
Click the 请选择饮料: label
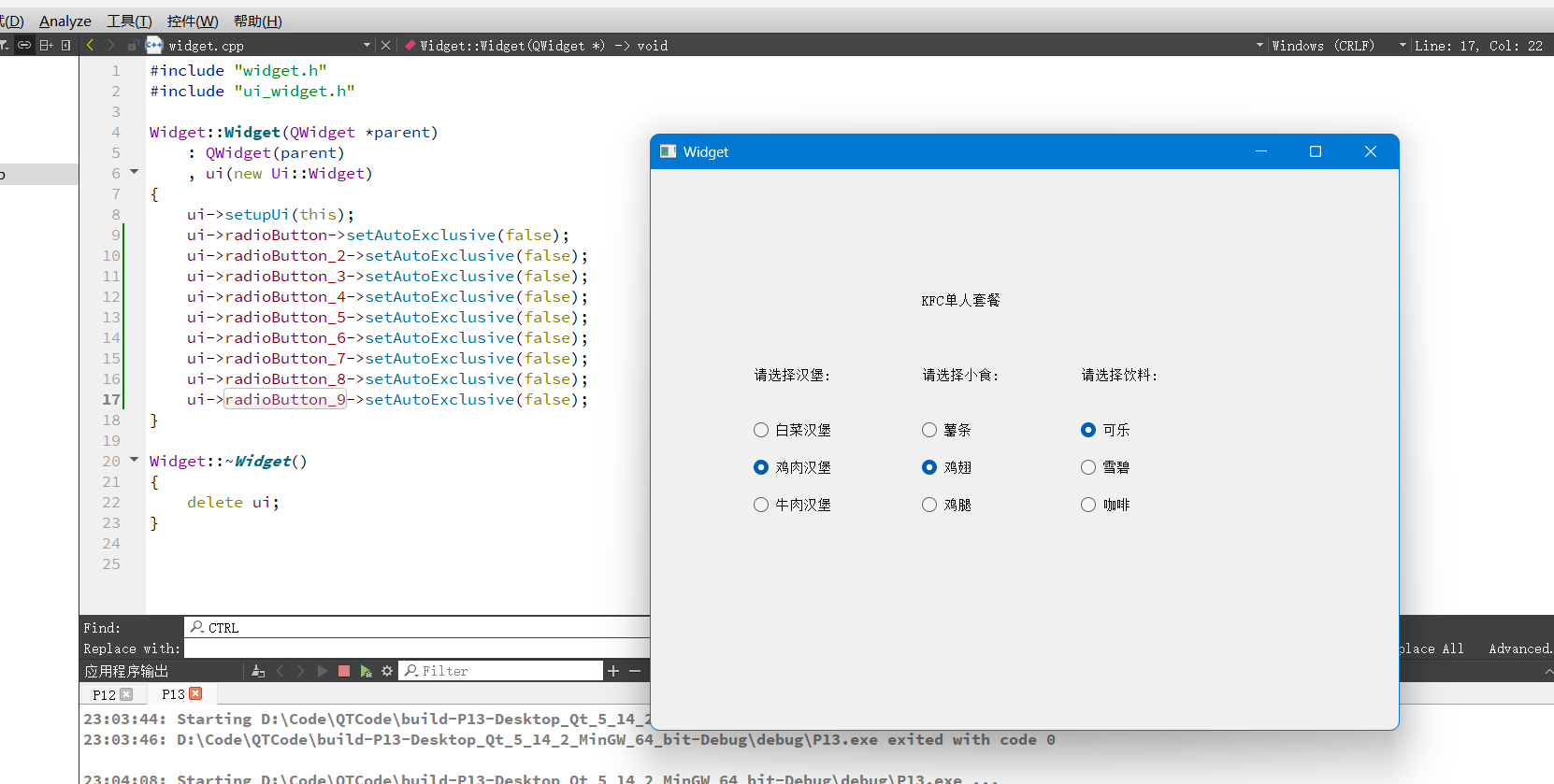click(1119, 375)
